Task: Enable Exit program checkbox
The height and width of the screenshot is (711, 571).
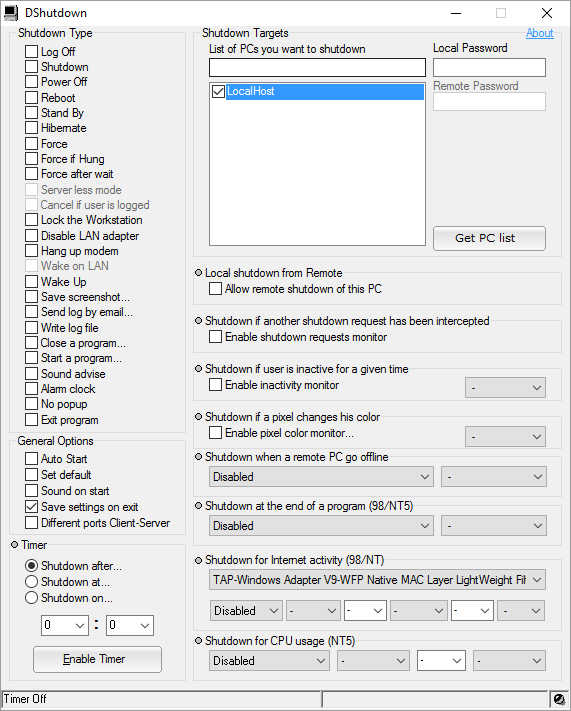Action: (x=31, y=420)
